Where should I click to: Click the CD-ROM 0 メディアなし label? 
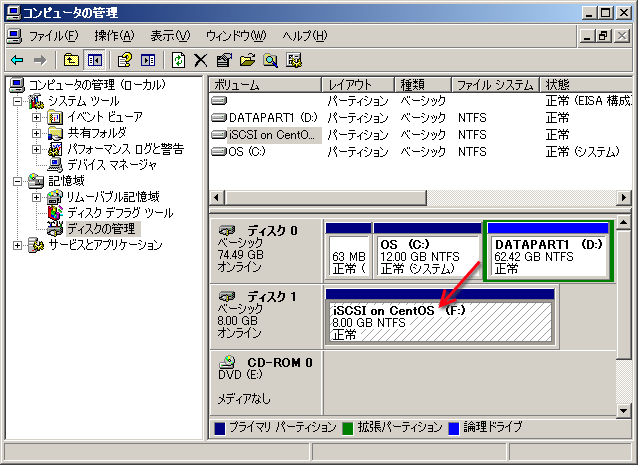[x=244, y=399]
